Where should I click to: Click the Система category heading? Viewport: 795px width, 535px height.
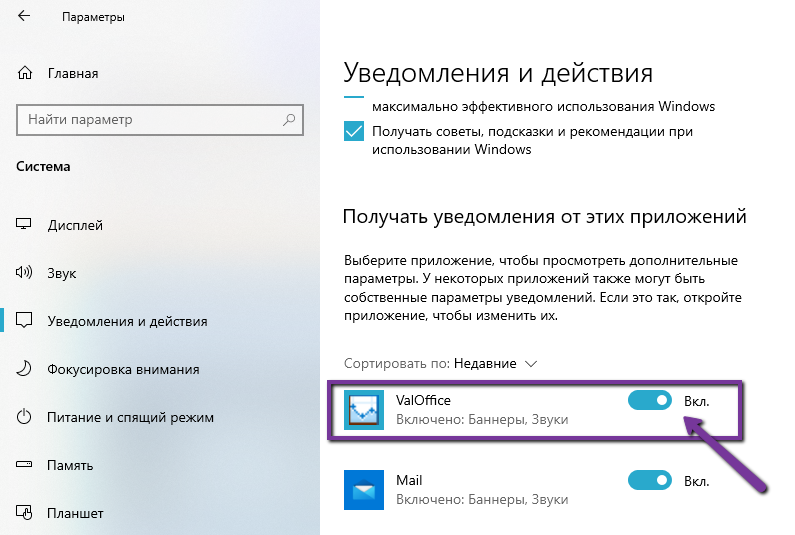tap(43, 166)
